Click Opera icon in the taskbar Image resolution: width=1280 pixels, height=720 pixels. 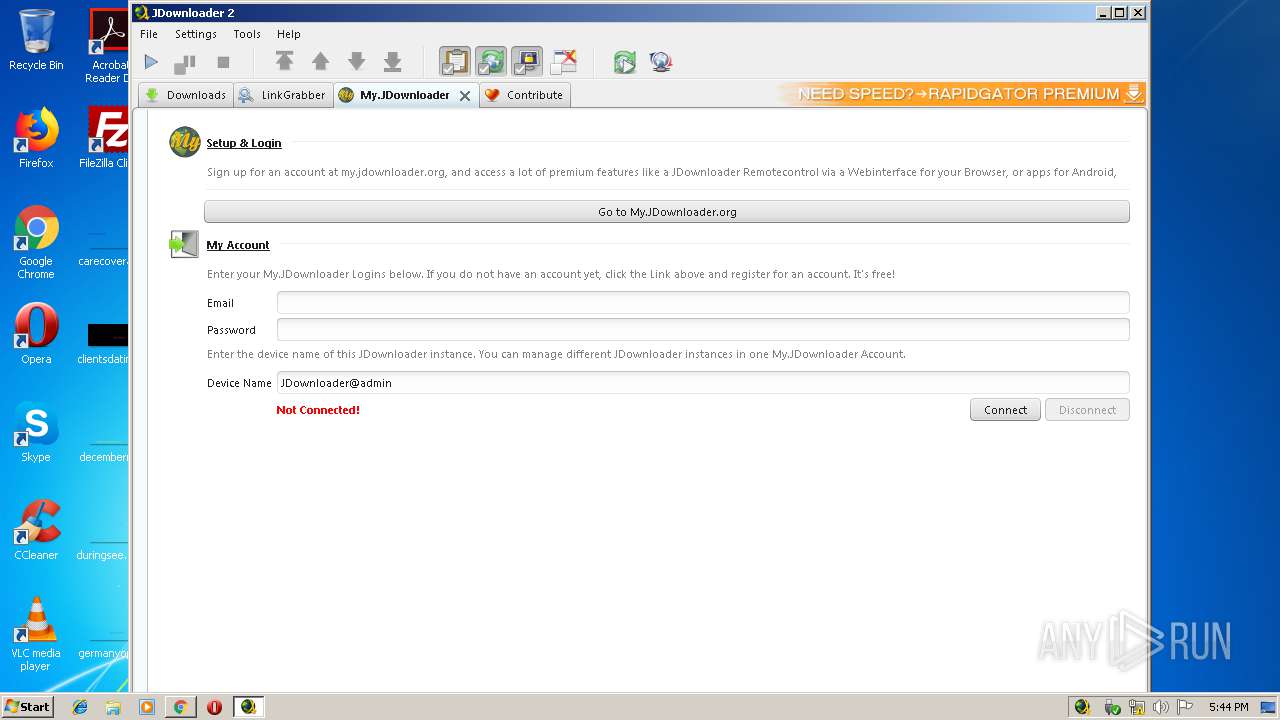click(214, 707)
